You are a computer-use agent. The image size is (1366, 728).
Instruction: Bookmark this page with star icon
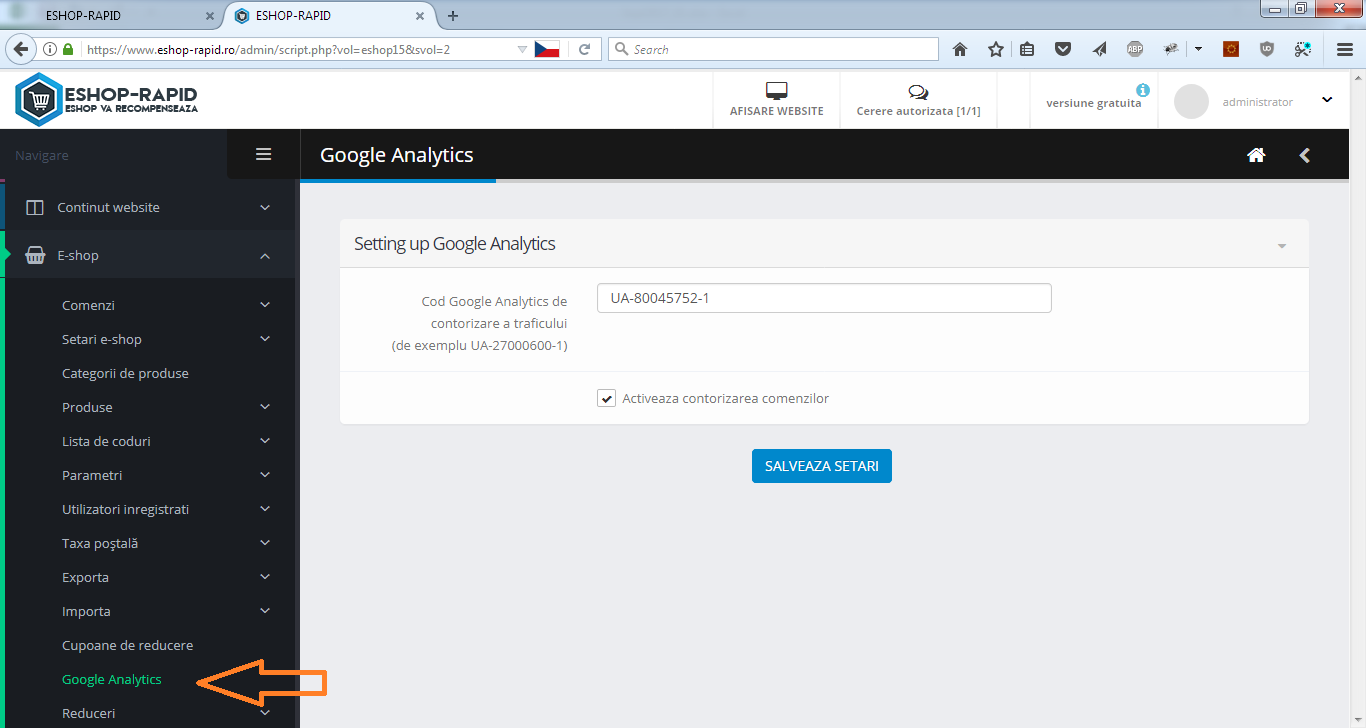[995, 49]
